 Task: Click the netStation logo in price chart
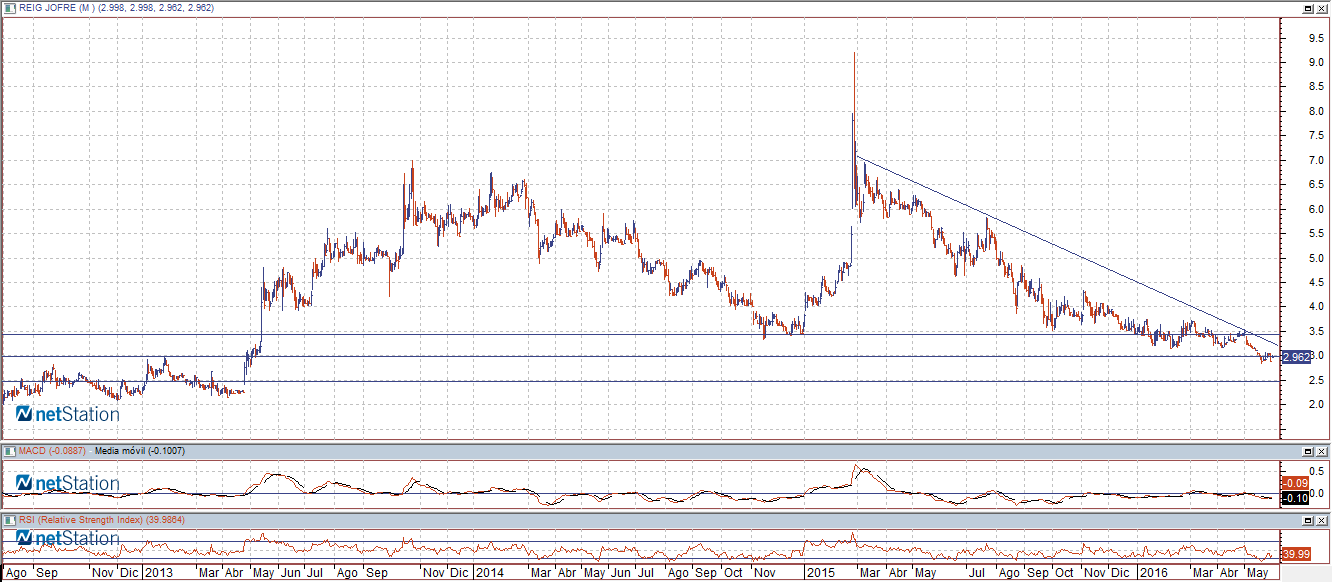tap(68, 414)
